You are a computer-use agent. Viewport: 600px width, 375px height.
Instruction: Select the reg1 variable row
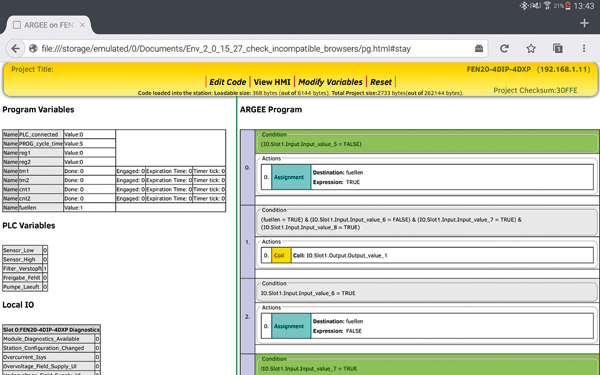click(x=59, y=153)
